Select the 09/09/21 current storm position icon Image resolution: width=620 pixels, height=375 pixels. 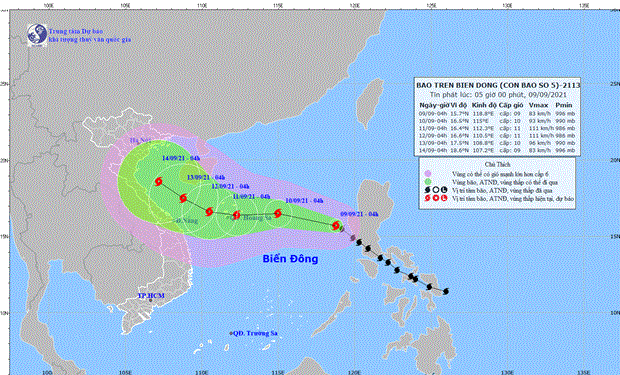click(336, 226)
